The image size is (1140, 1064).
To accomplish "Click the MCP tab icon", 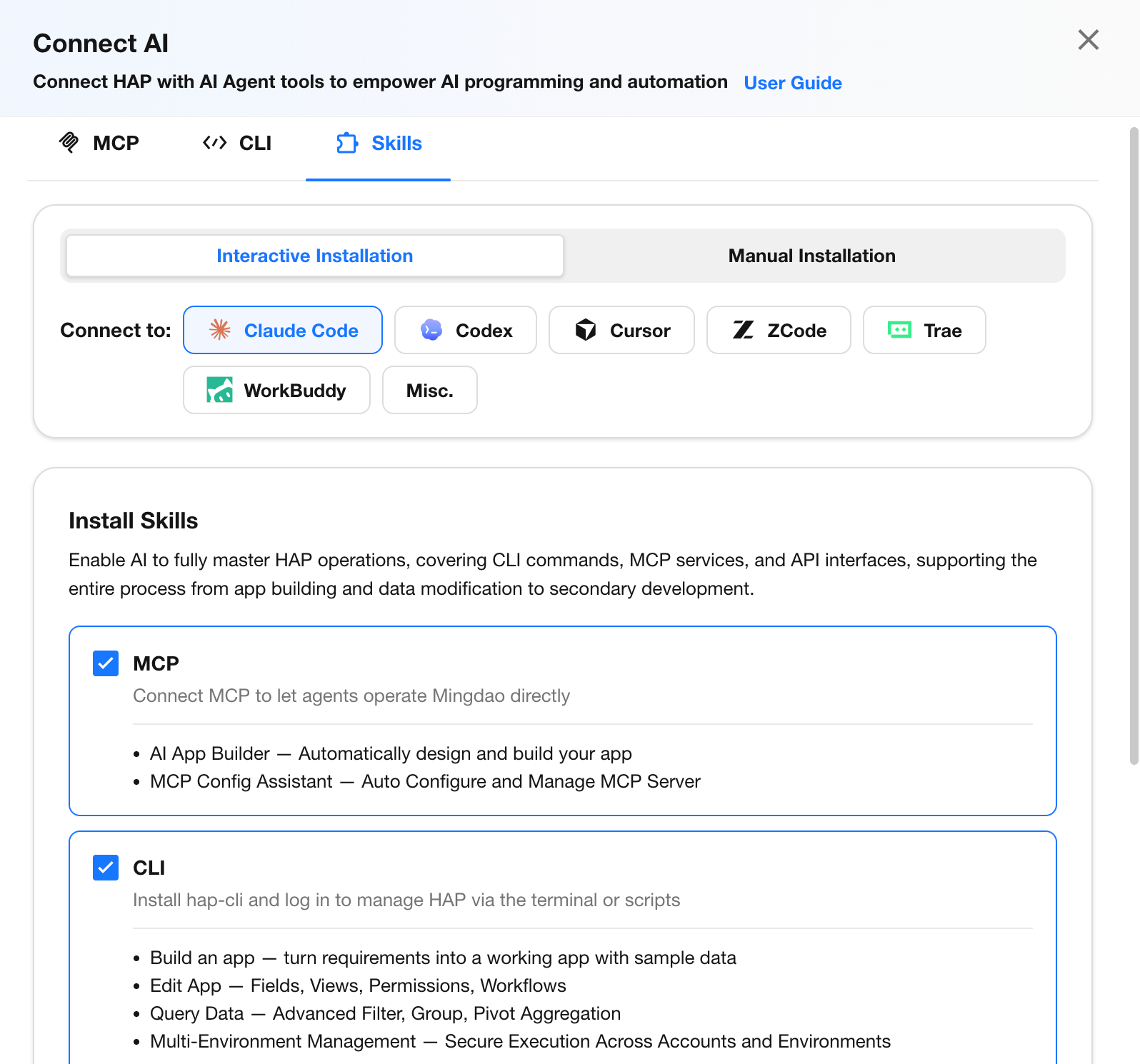I will (x=69, y=143).
